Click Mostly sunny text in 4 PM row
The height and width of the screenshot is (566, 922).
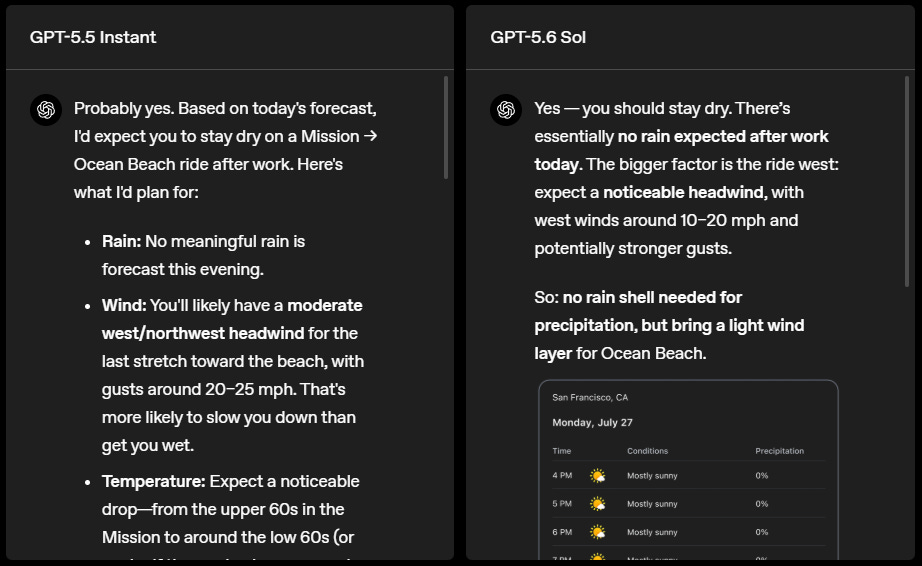tap(652, 475)
